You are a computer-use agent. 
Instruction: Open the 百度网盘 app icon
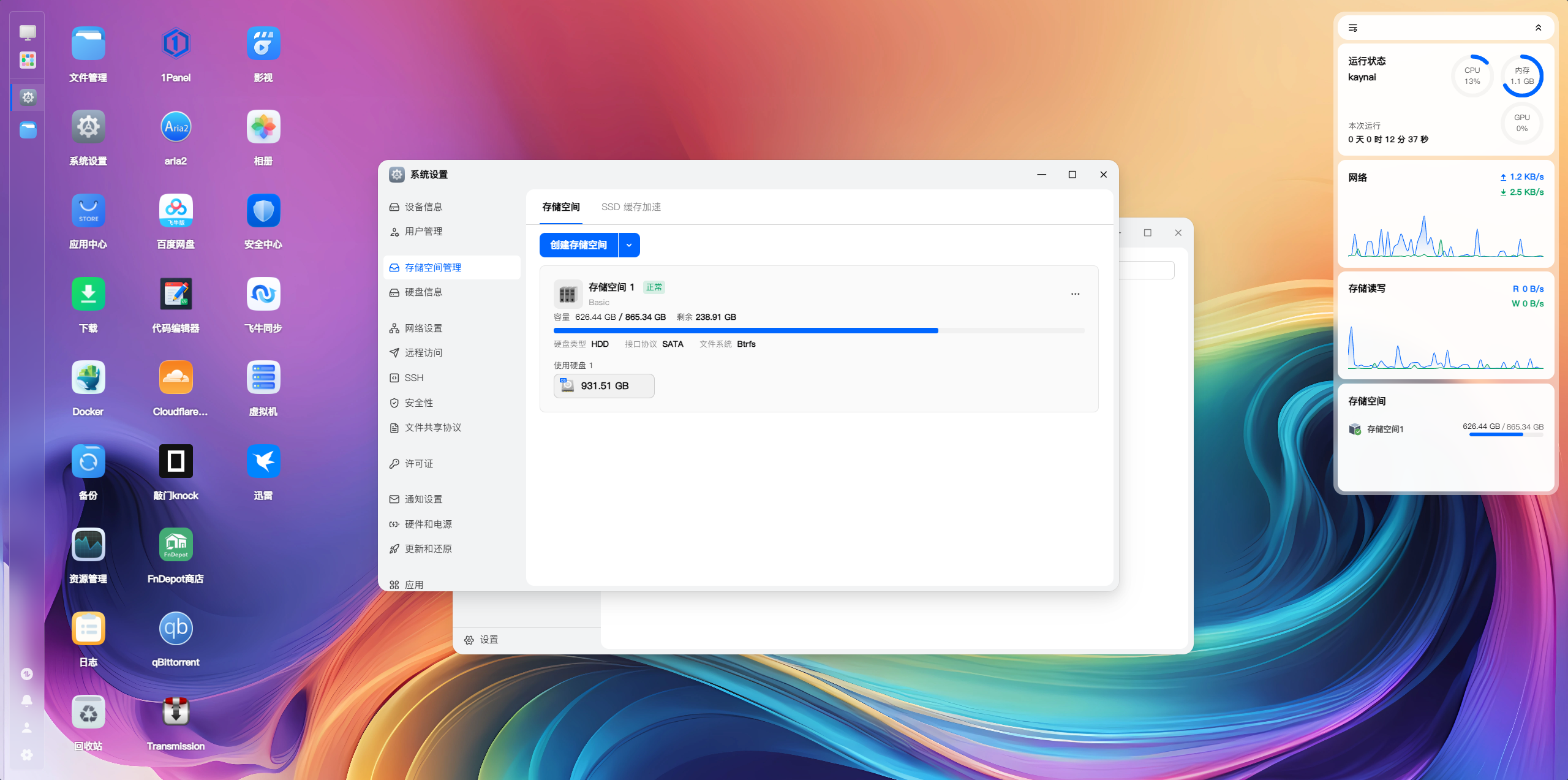pos(176,211)
